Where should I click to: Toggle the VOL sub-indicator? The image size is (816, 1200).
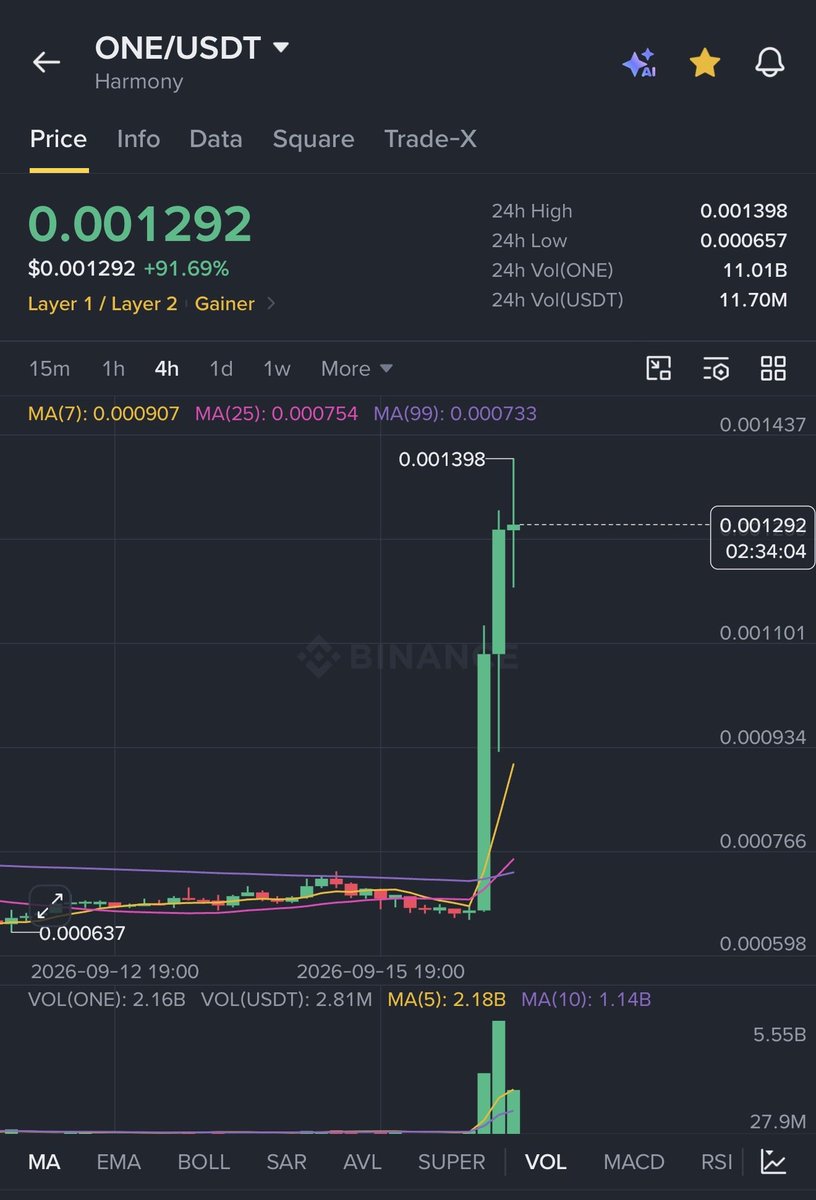[x=546, y=1162]
